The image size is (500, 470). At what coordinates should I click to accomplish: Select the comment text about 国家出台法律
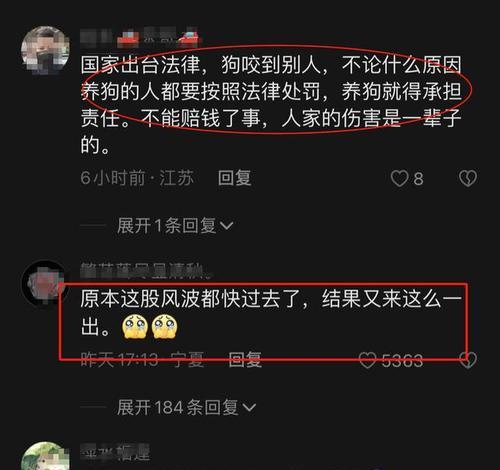[271, 104]
